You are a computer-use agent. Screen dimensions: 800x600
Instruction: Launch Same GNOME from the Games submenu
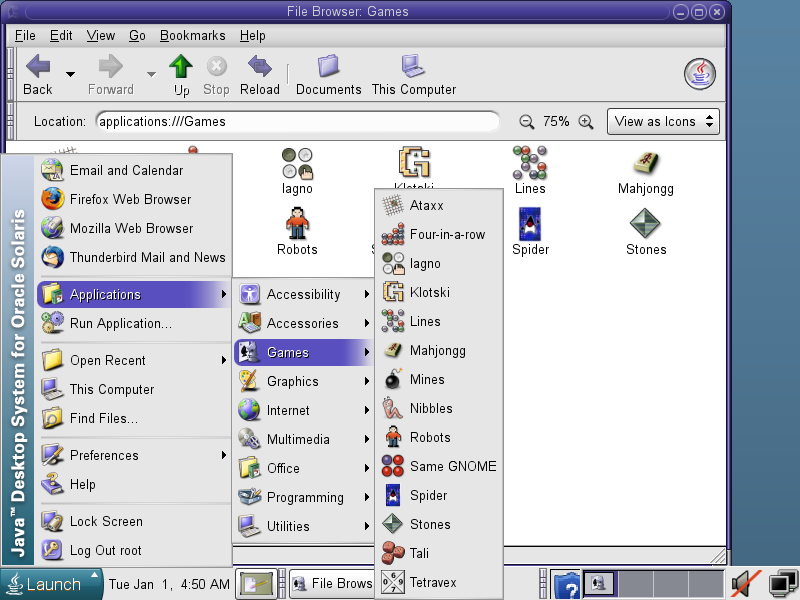438,466
